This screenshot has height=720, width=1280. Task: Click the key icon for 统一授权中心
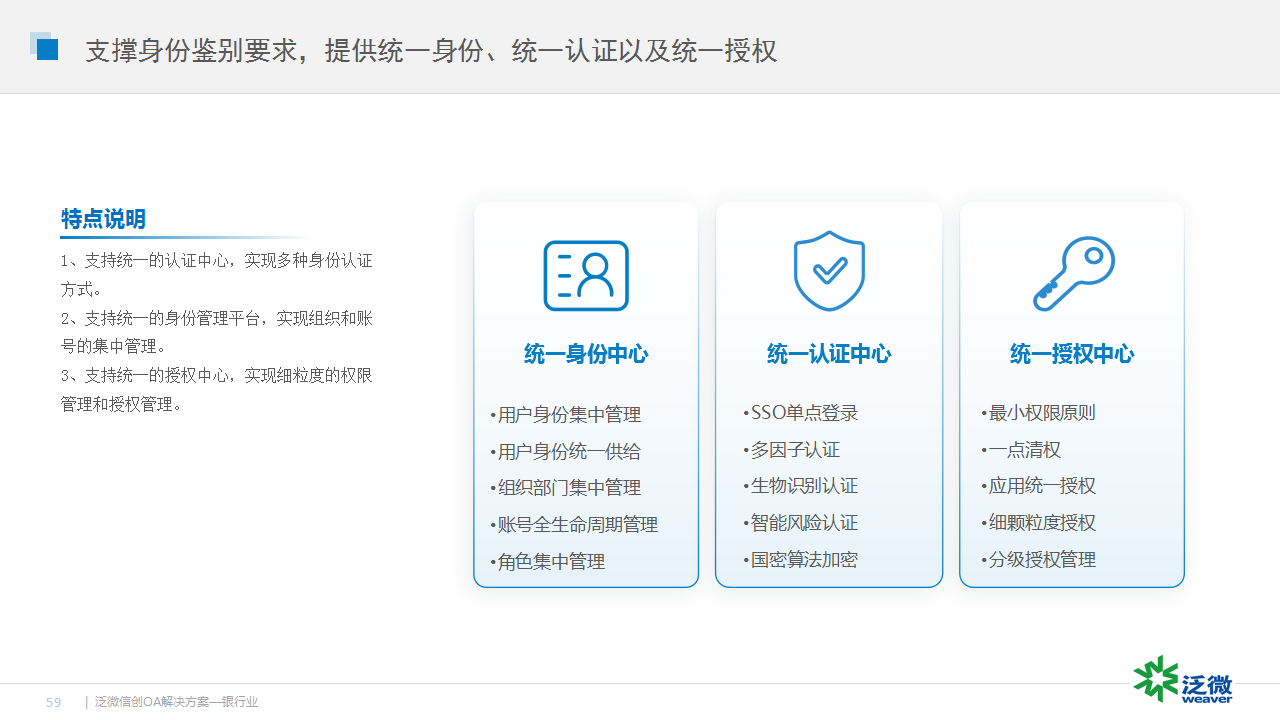(1073, 274)
